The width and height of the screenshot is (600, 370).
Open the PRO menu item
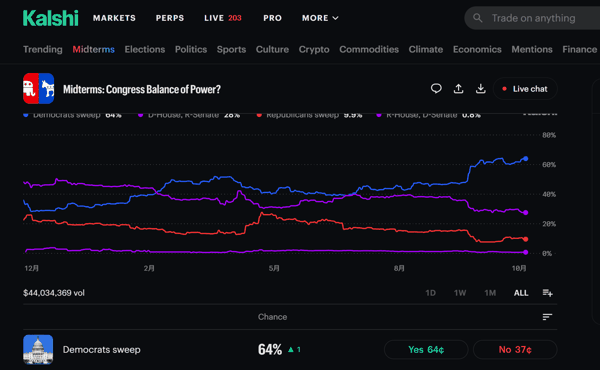272,18
